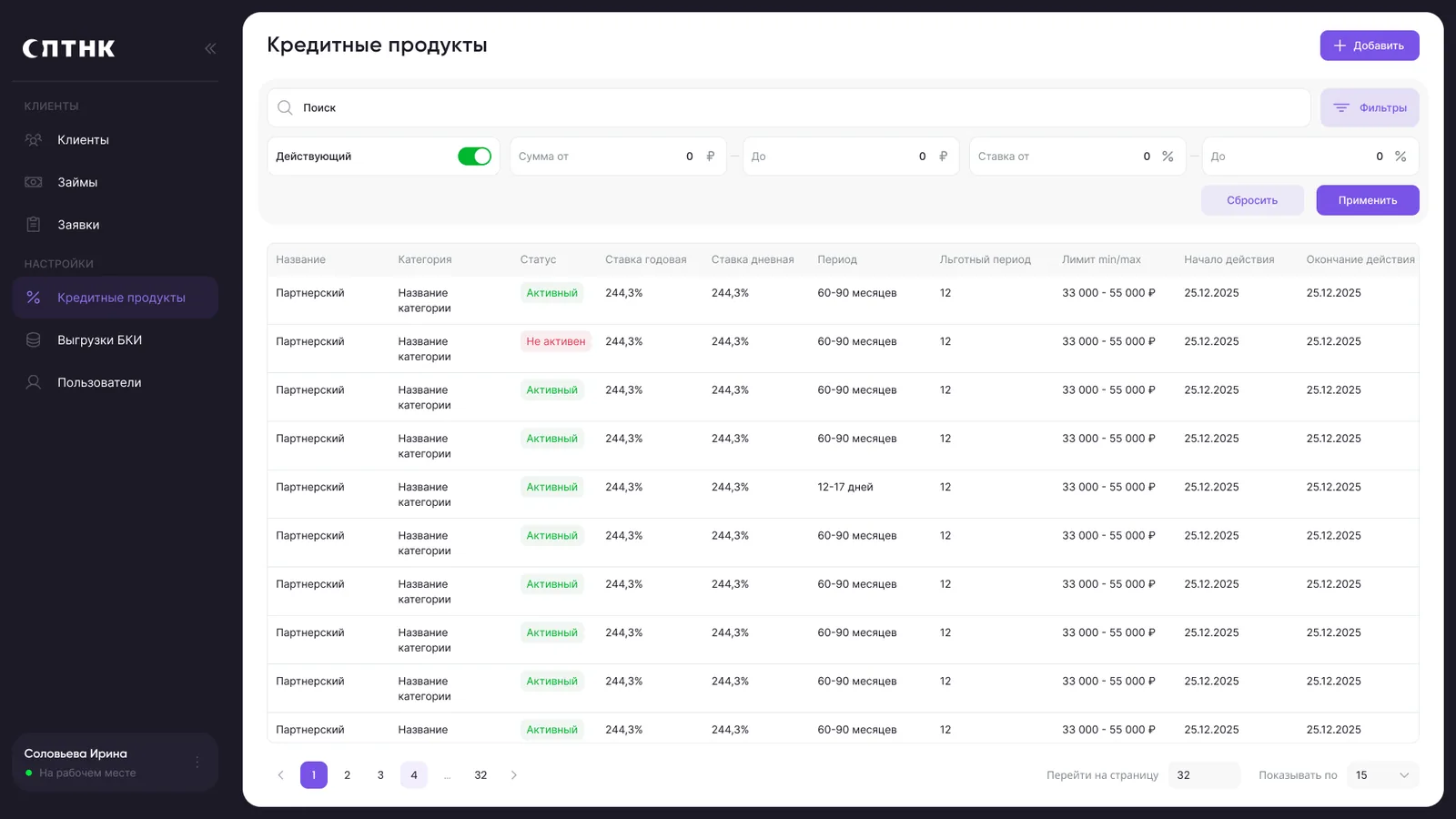The width and height of the screenshot is (1456, 819).
Task: Click the Пользователи user icon
Action: (34, 382)
